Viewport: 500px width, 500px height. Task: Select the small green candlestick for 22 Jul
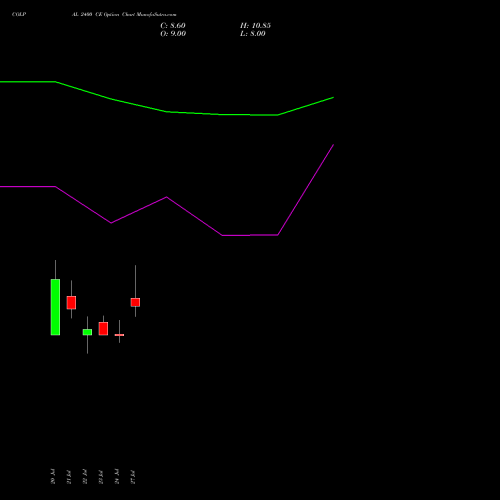point(87,332)
